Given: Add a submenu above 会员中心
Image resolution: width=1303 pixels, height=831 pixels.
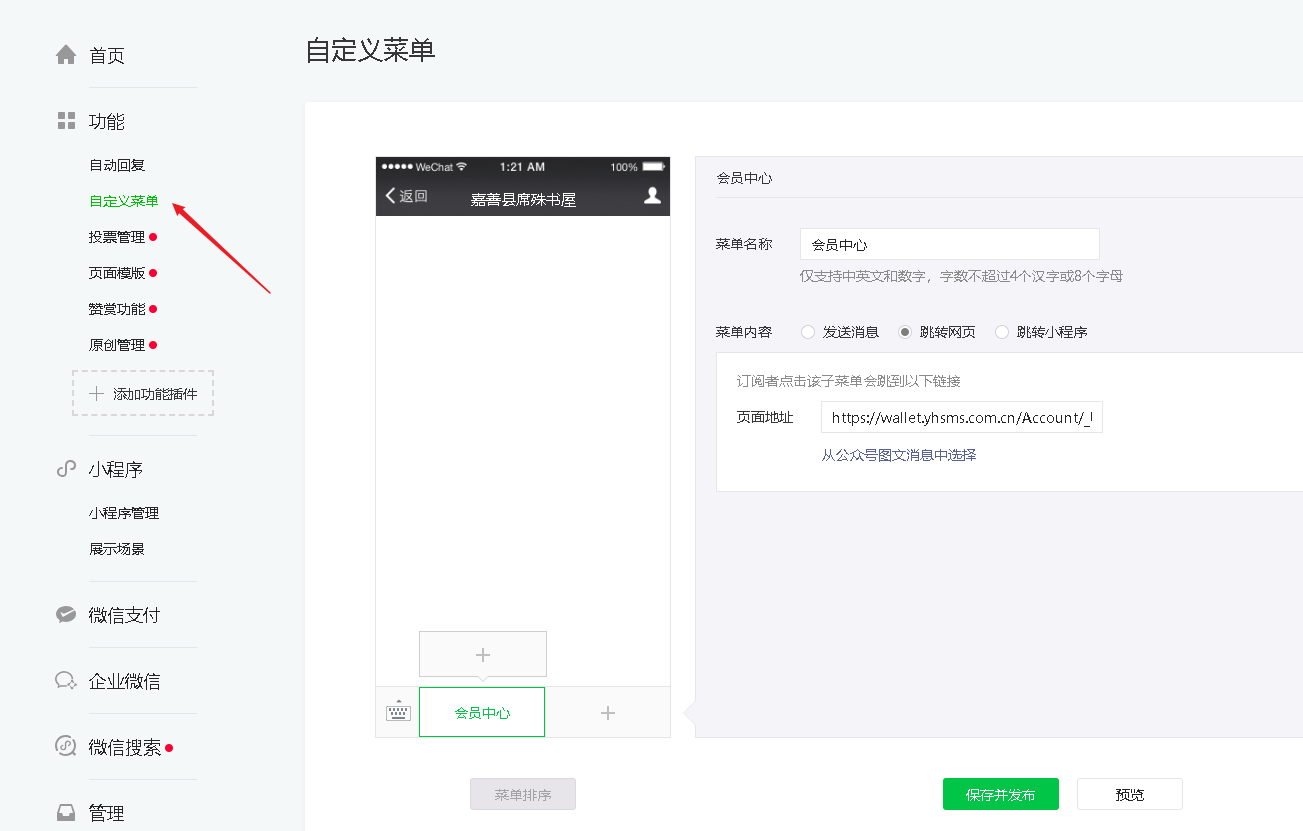Looking at the screenshot, I should pyautogui.click(x=483, y=655).
